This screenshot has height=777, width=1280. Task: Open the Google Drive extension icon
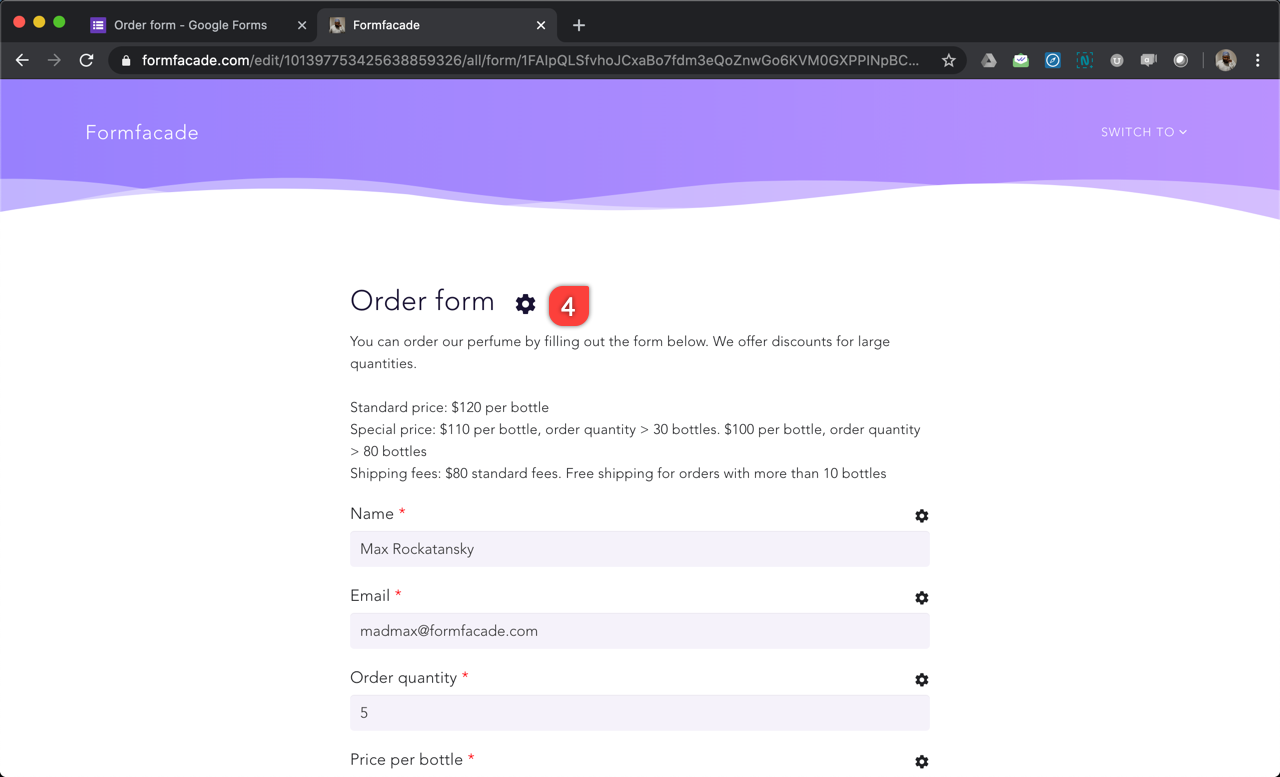coord(988,60)
